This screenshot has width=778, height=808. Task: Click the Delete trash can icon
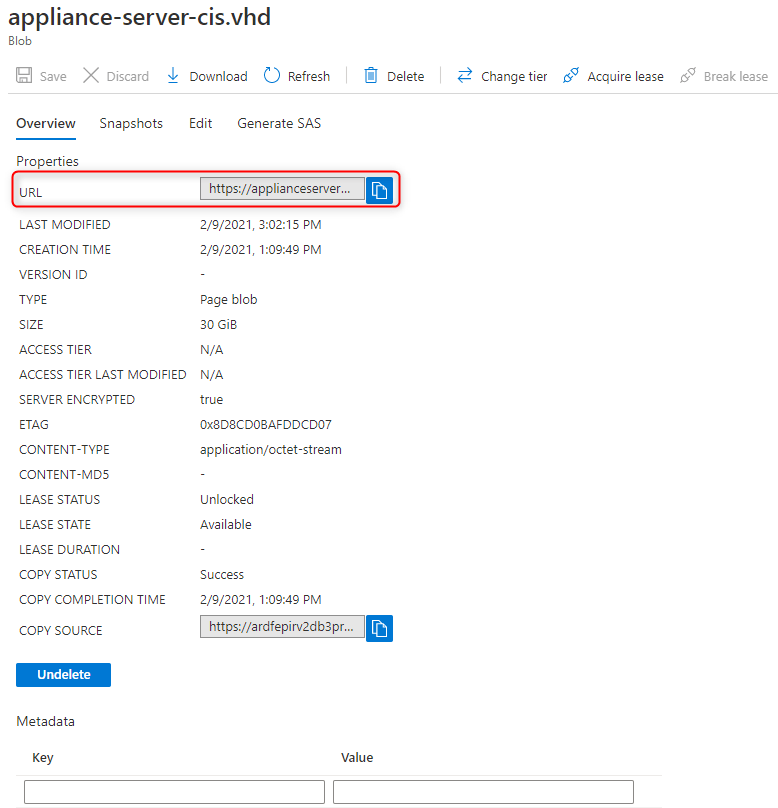pyautogui.click(x=371, y=75)
